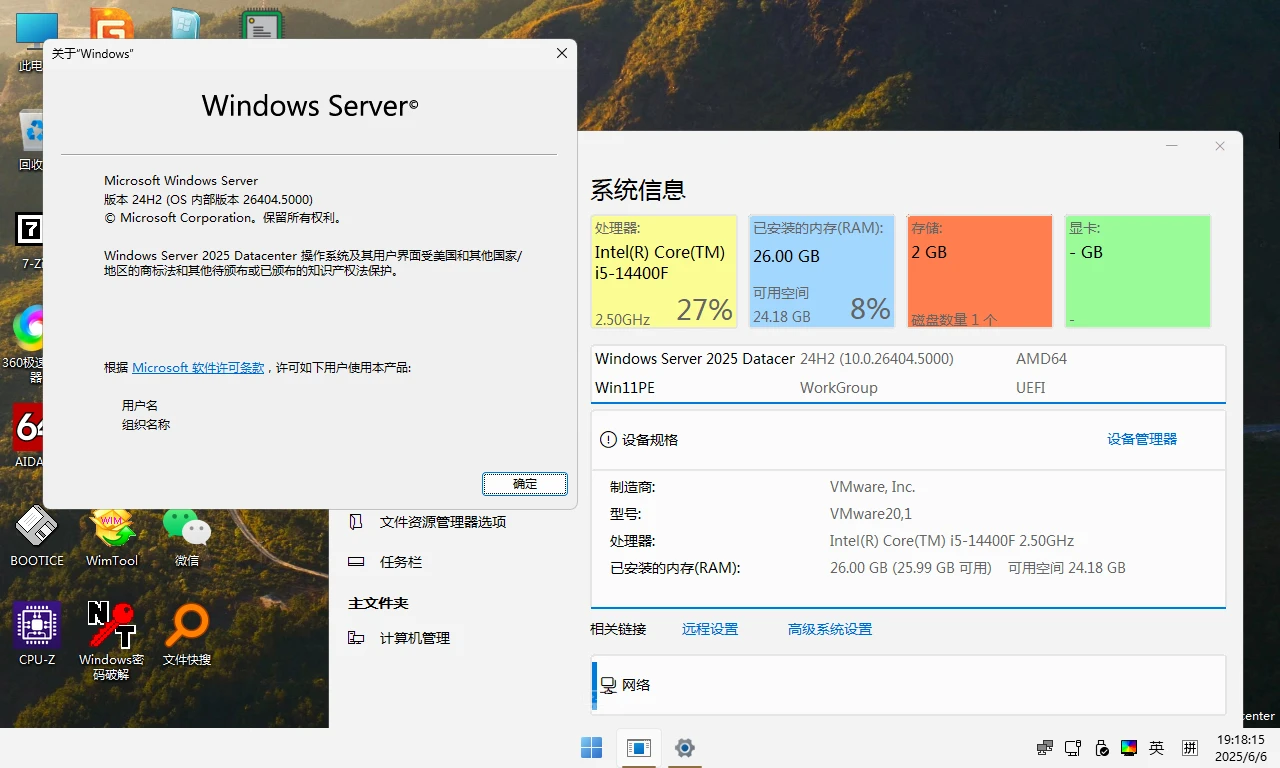This screenshot has height=768, width=1280.
Task: Click the 文件资源管理器选项 icon
Action: point(356,522)
